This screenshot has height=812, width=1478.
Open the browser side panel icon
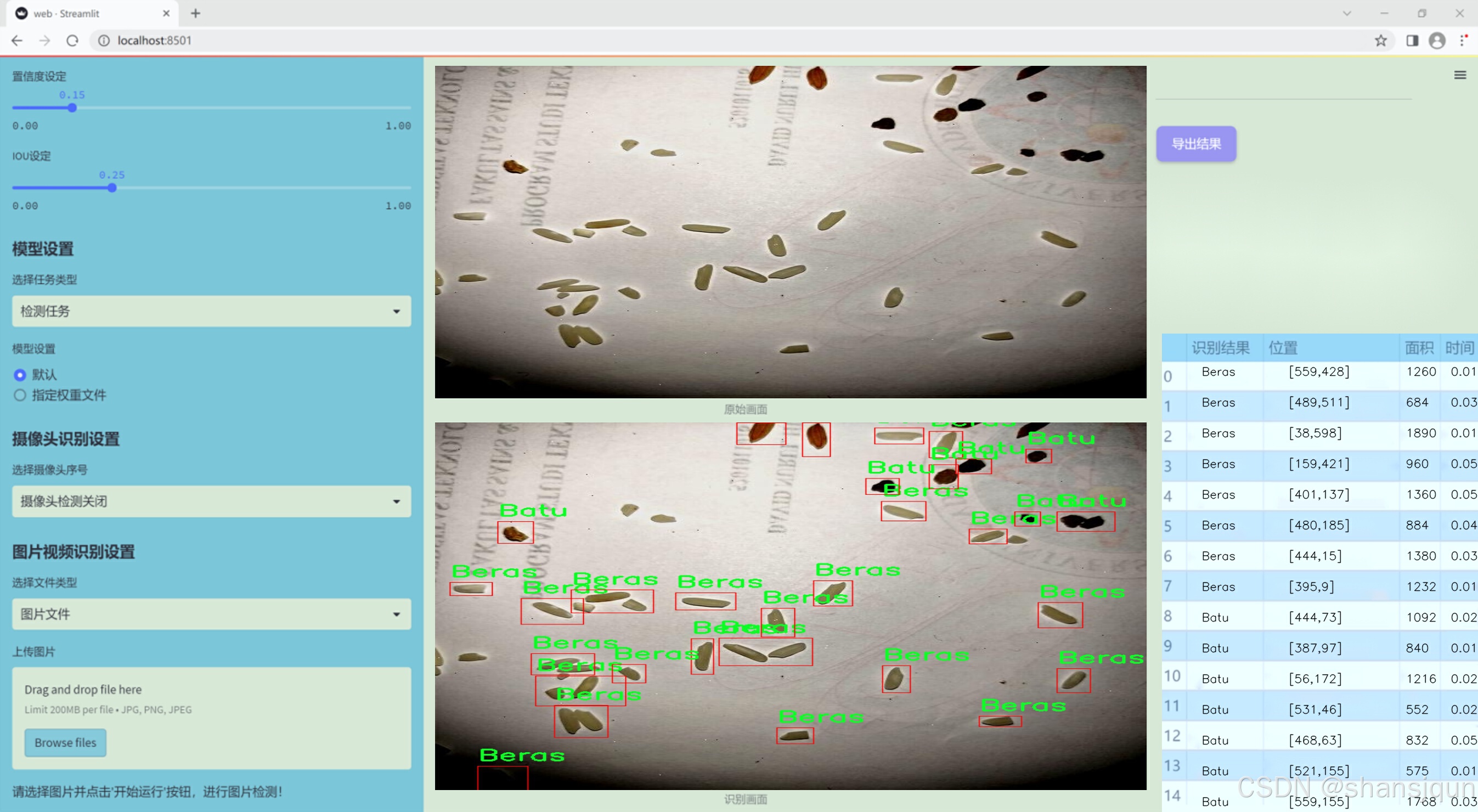pos(1412,41)
